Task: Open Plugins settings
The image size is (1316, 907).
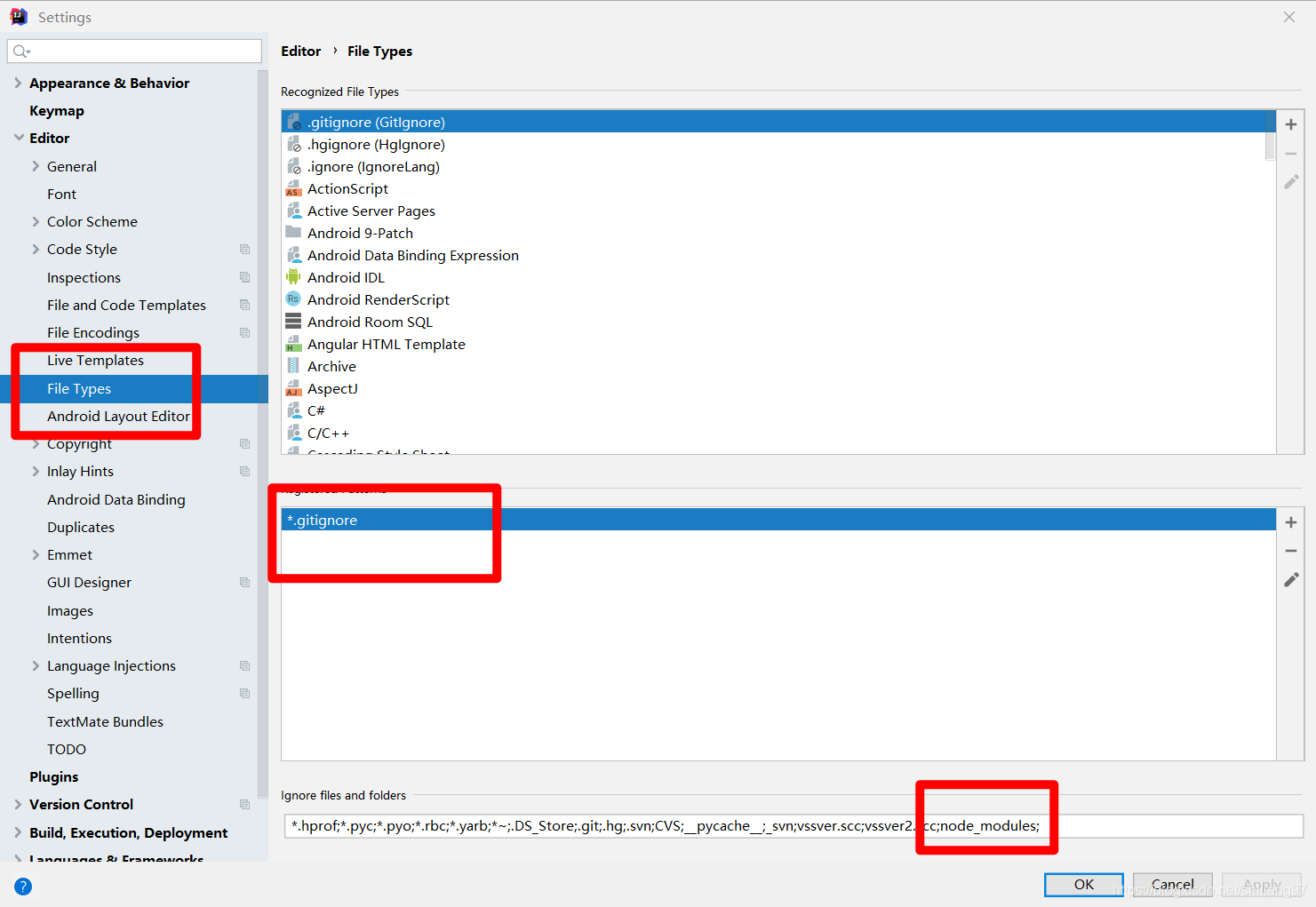Action: click(53, 777)
